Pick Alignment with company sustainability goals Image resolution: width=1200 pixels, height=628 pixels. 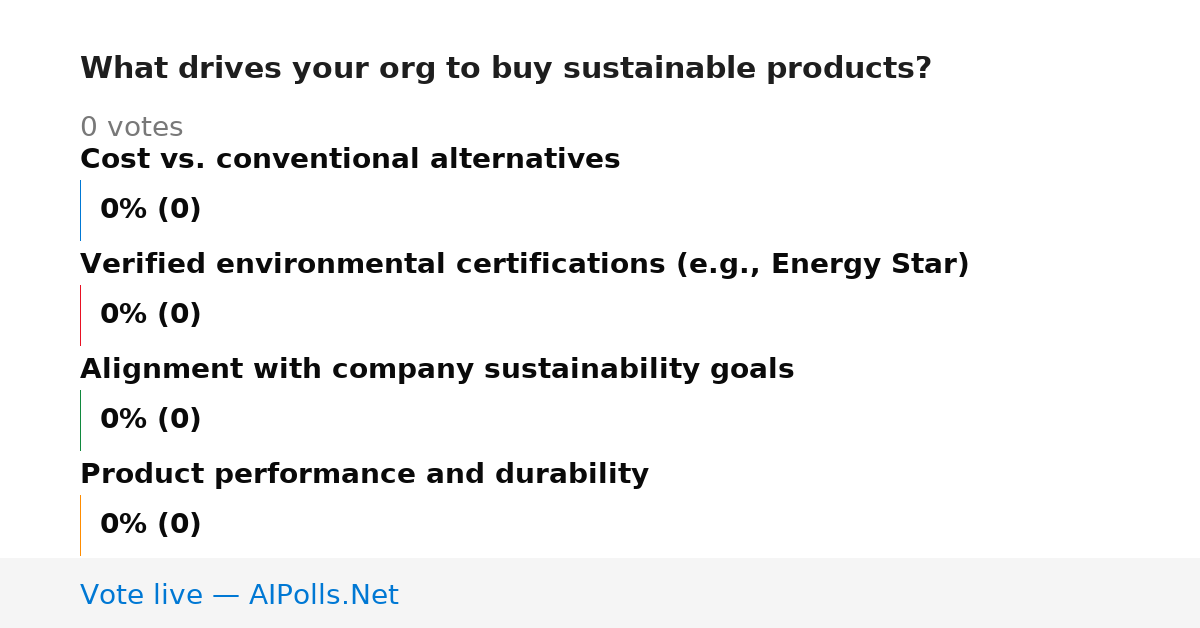coord(437,369)
